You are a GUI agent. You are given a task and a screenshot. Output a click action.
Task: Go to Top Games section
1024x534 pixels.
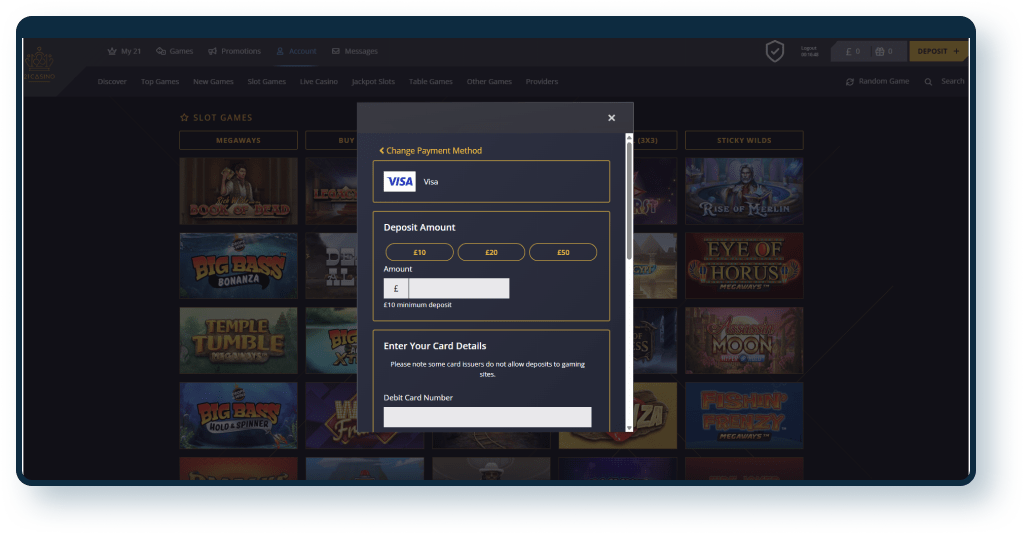[160, 82]
